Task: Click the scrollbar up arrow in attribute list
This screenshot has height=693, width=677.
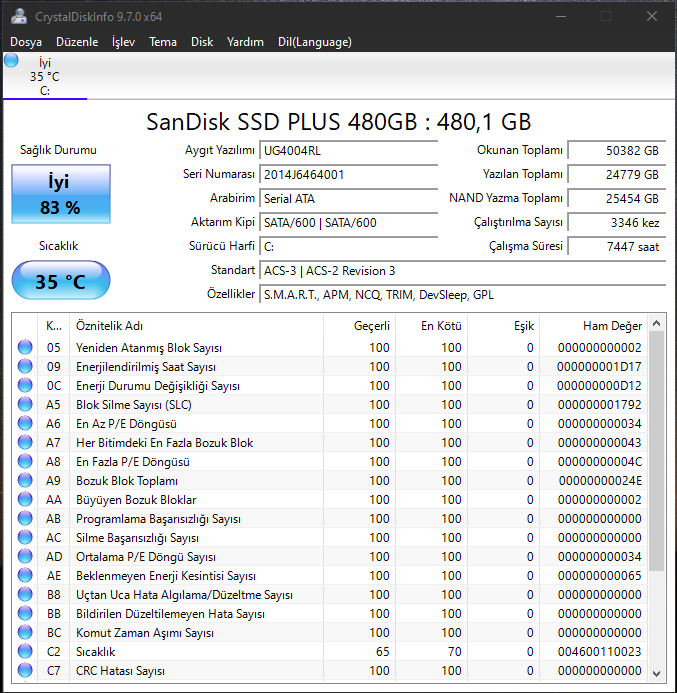Action: pyautogui.click(x=657, y=324)
